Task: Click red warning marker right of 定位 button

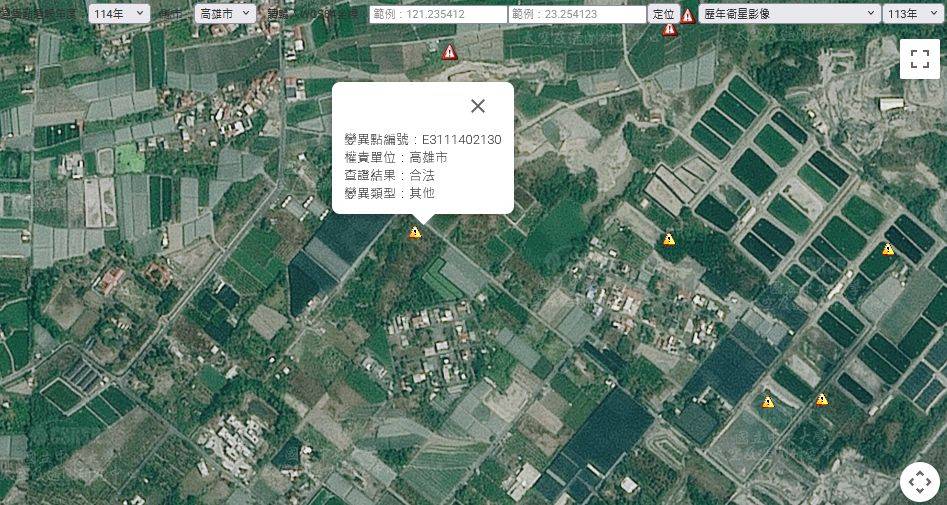Action: (688, 15)
